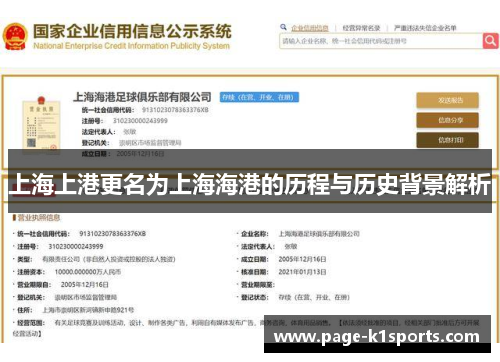Open the business license thumbnail image
This screenshot has height=362, width=500.
41,126
